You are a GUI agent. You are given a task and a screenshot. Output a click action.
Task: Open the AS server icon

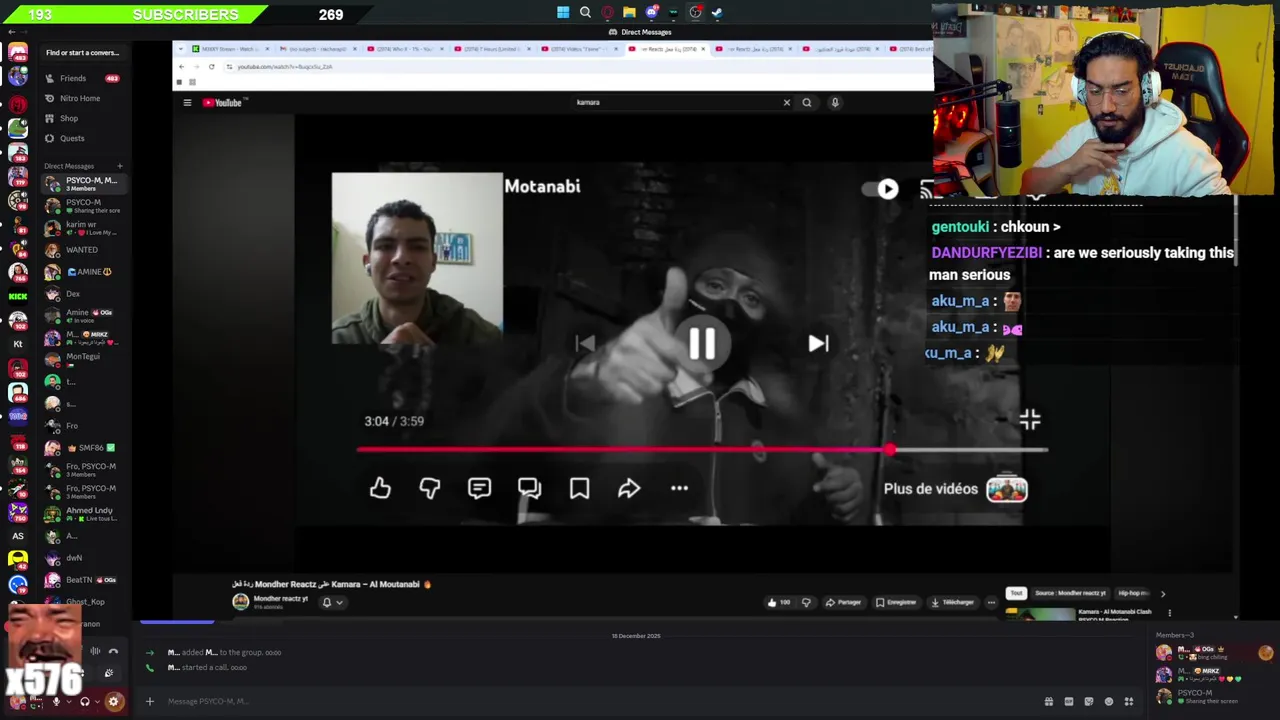click(x=18, y=536)
